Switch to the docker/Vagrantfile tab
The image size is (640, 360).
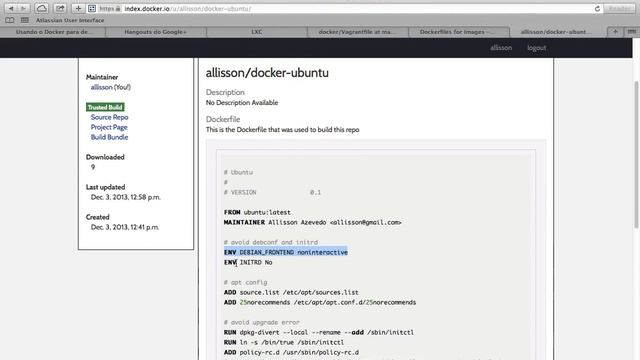click(x=358, y=32)
